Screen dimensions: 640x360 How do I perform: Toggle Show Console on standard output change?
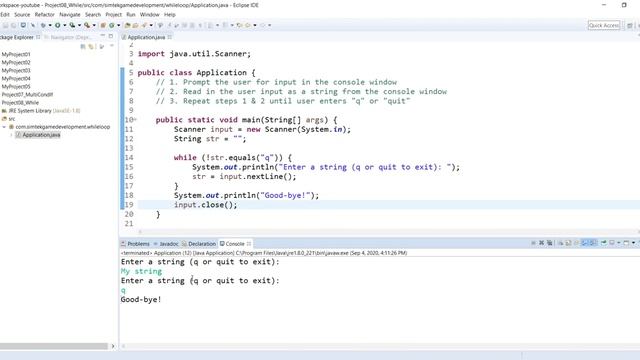pos(585,243)
